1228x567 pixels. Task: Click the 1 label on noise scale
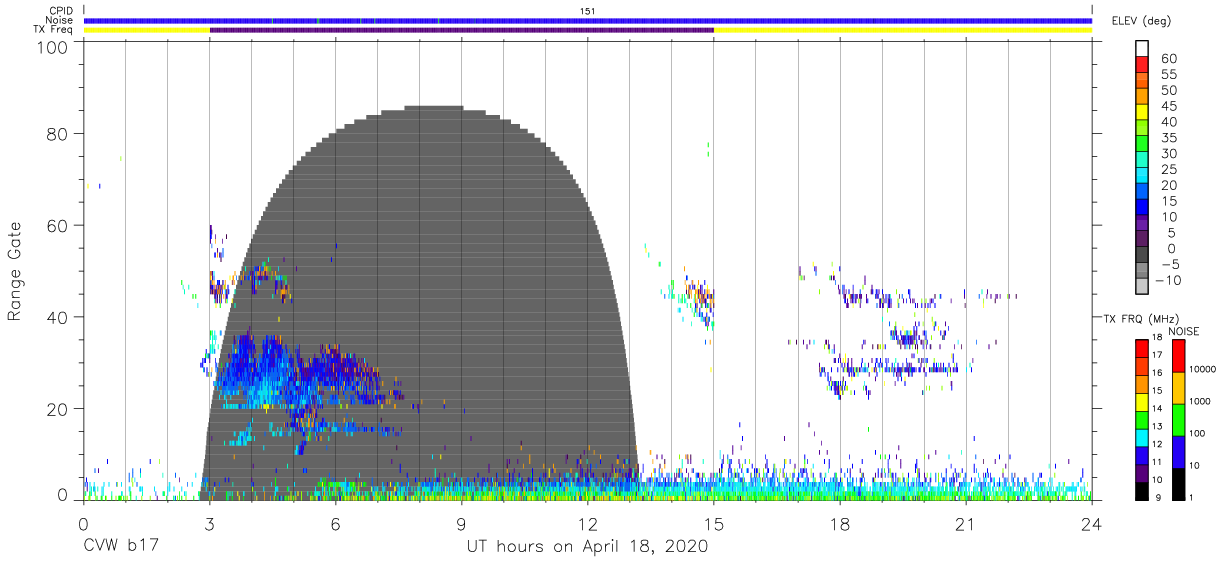click(1192, 497)
